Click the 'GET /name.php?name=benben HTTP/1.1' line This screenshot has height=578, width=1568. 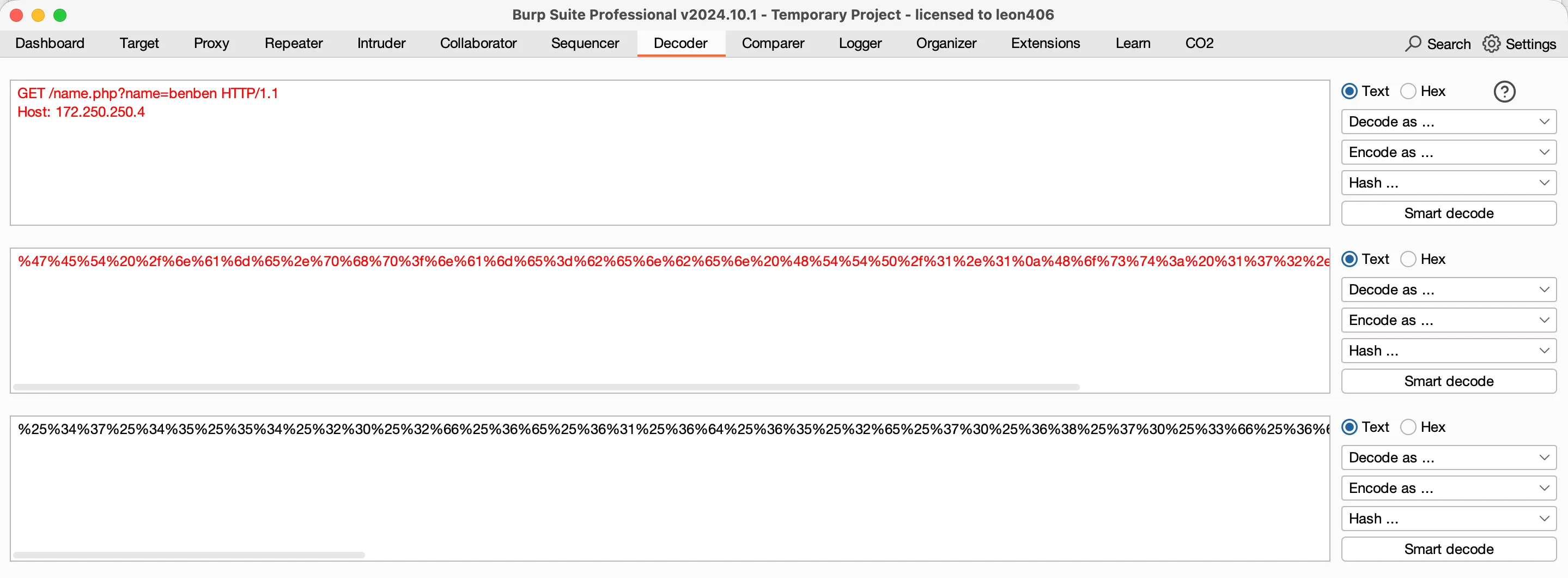coord(147,93)
